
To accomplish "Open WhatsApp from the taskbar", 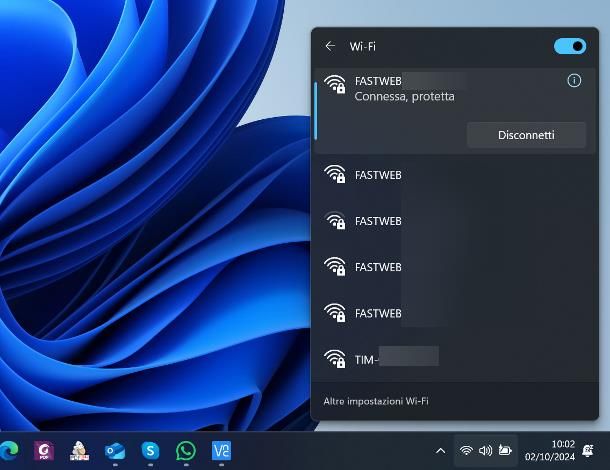I will click(186, 451).
